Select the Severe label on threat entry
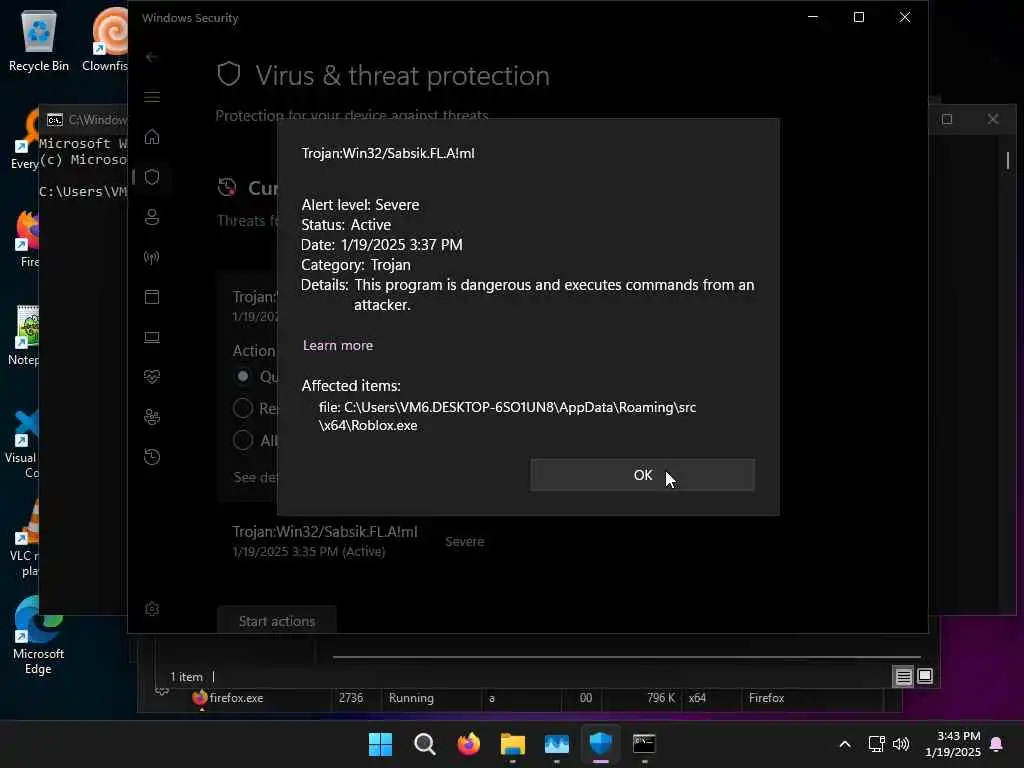1024x768 pixels. (464, 541)
